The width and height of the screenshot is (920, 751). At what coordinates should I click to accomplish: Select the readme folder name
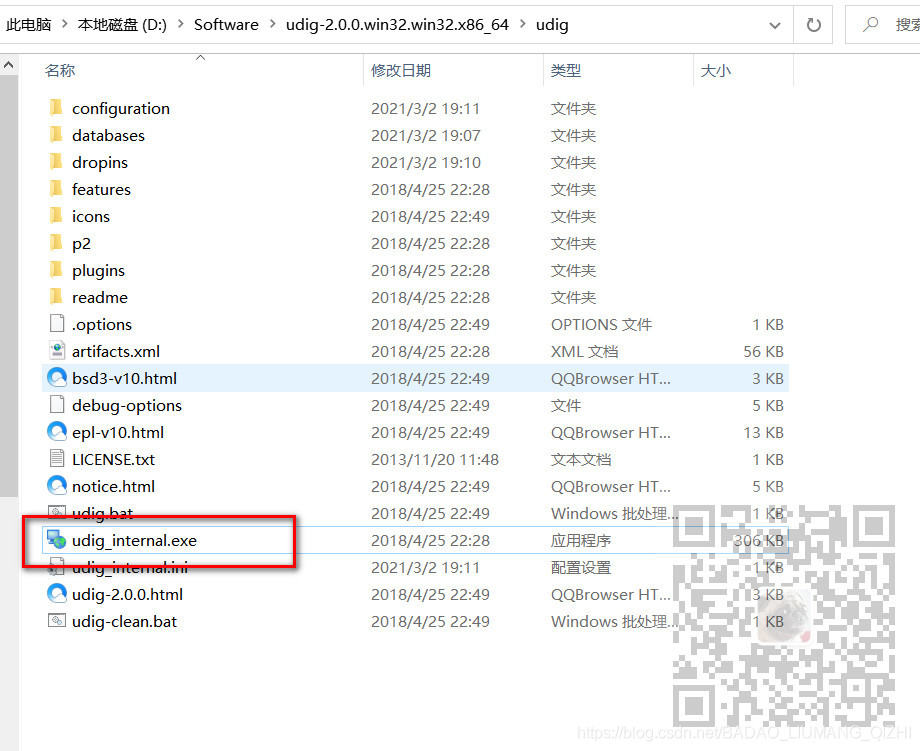[100, 297]
